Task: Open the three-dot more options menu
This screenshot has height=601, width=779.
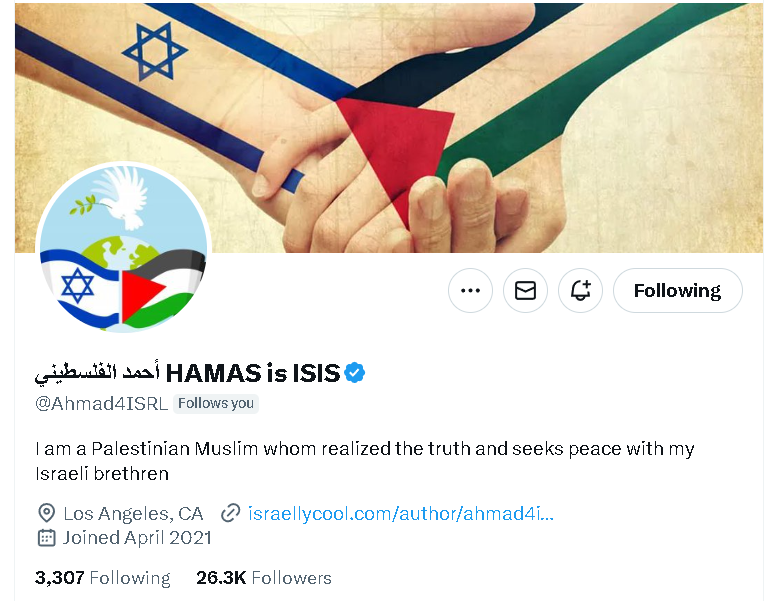Action: pyautogui.click(x=470, y=291)
